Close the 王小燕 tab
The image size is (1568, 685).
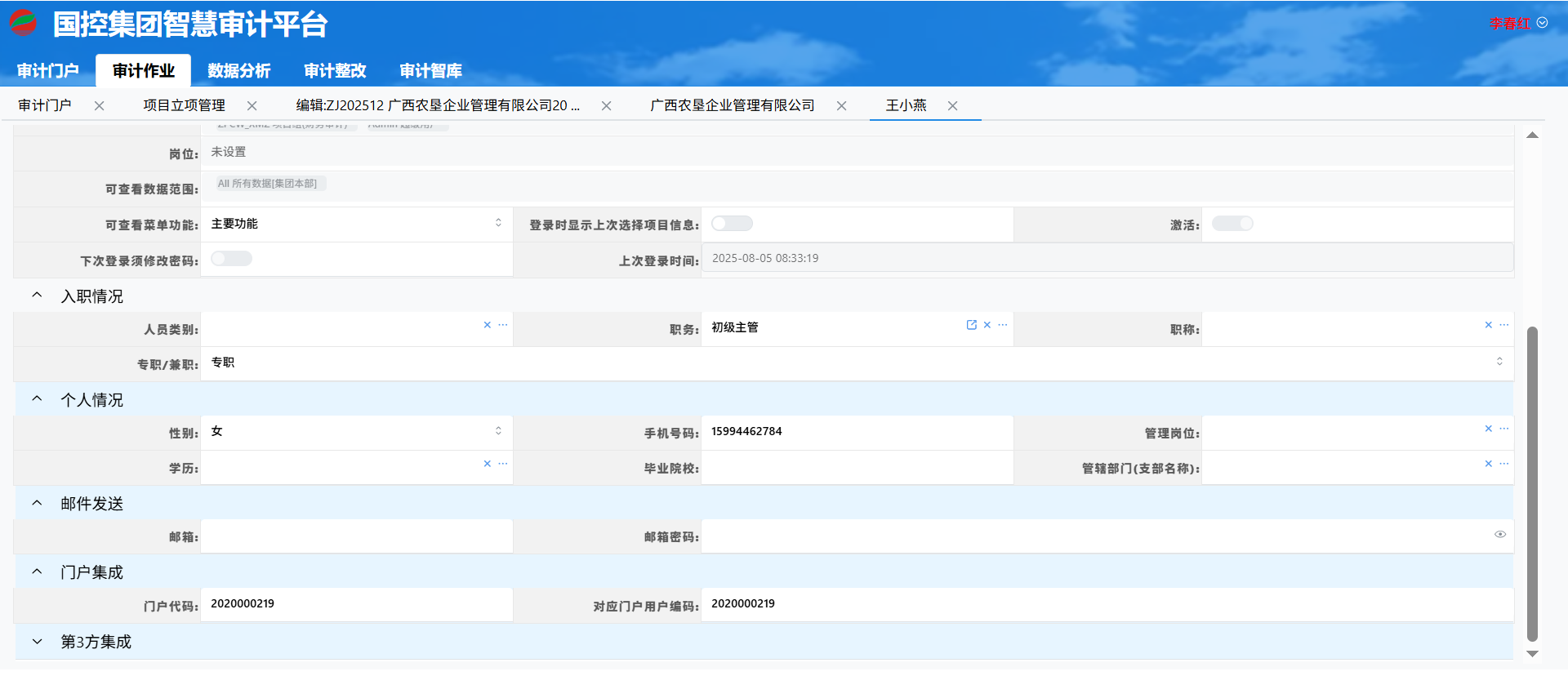click(952, 106)
